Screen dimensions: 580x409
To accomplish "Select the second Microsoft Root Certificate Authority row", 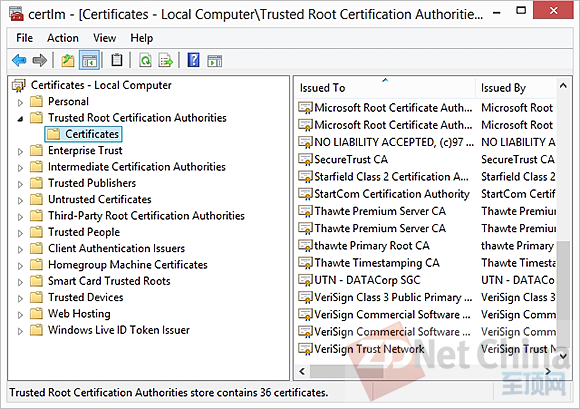I will tap(426, 125).
